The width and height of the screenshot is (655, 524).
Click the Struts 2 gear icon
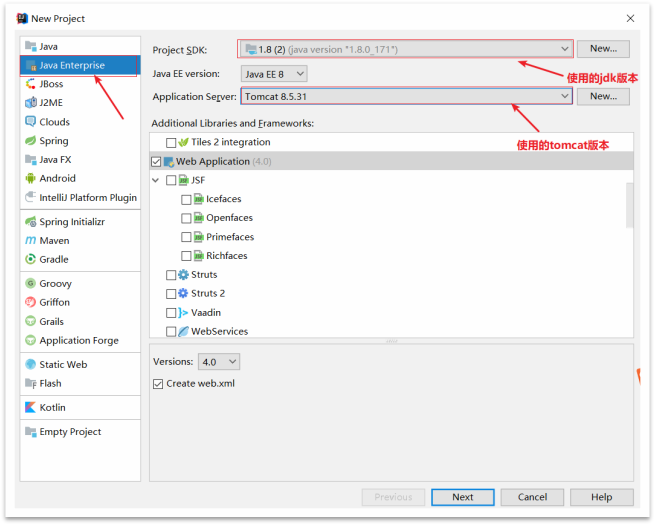[x=183, y=293]
